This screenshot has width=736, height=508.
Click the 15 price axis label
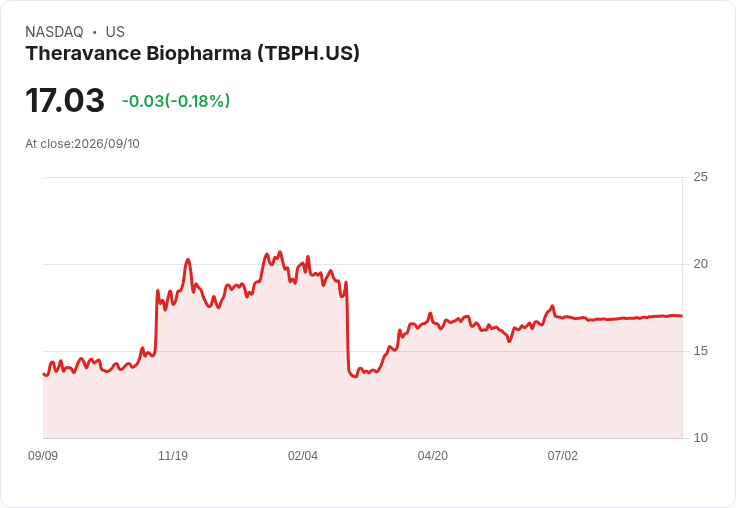click(x=700, y=351)
